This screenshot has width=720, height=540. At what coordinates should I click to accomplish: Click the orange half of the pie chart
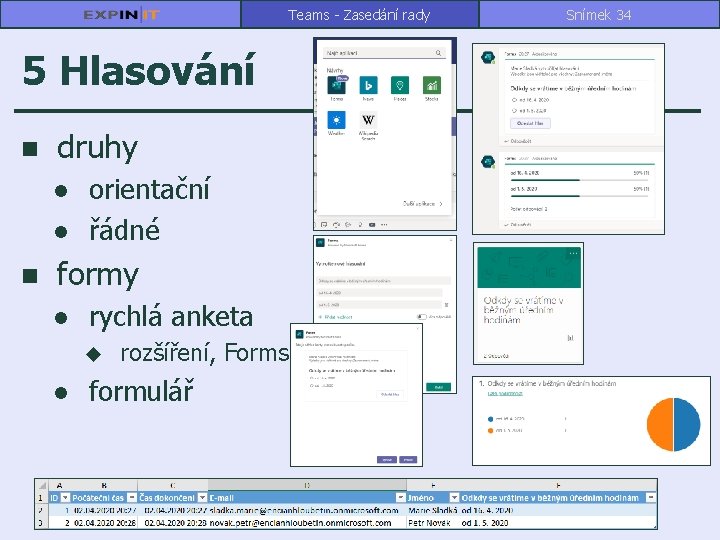(x=659, y=424)
